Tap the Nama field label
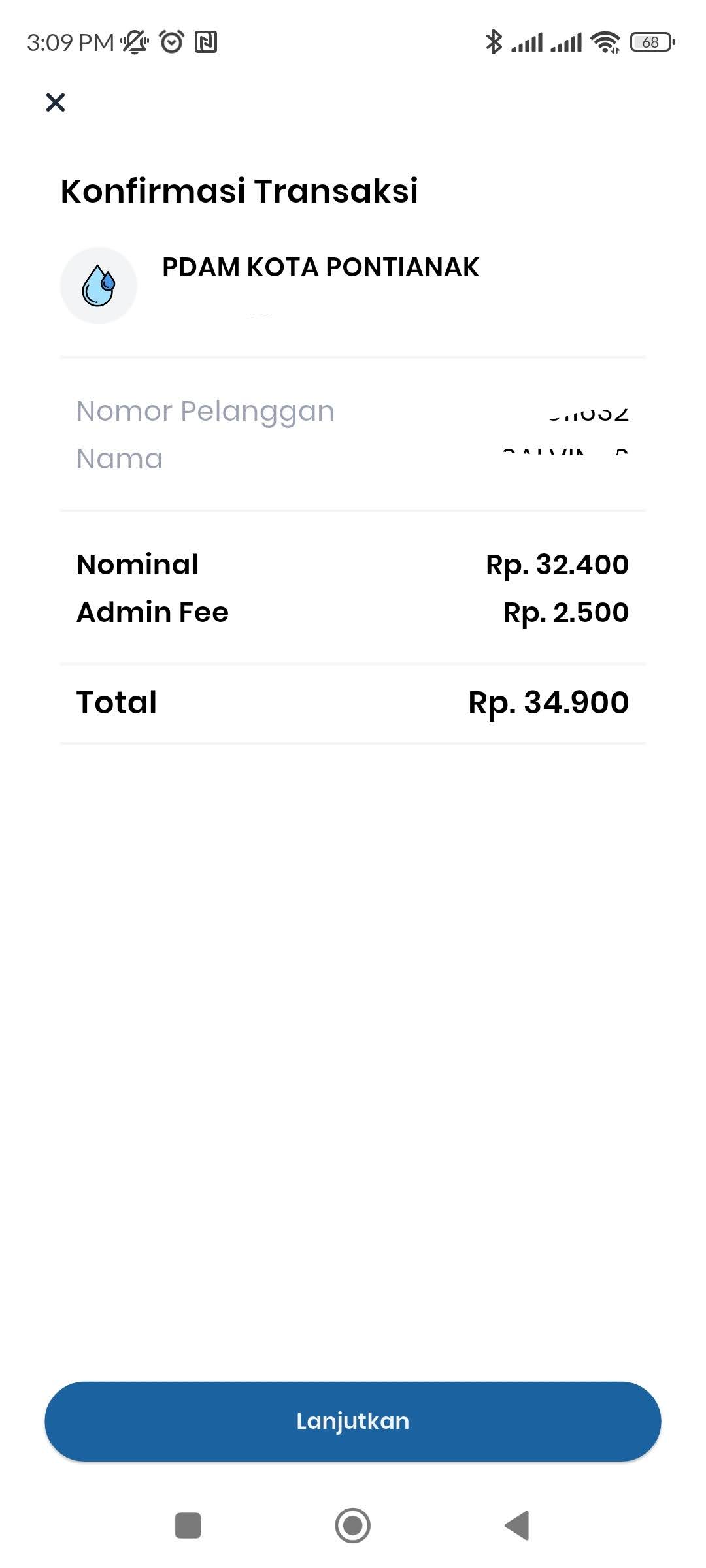This screenshot has width=706, height=1568. (120, 459)
